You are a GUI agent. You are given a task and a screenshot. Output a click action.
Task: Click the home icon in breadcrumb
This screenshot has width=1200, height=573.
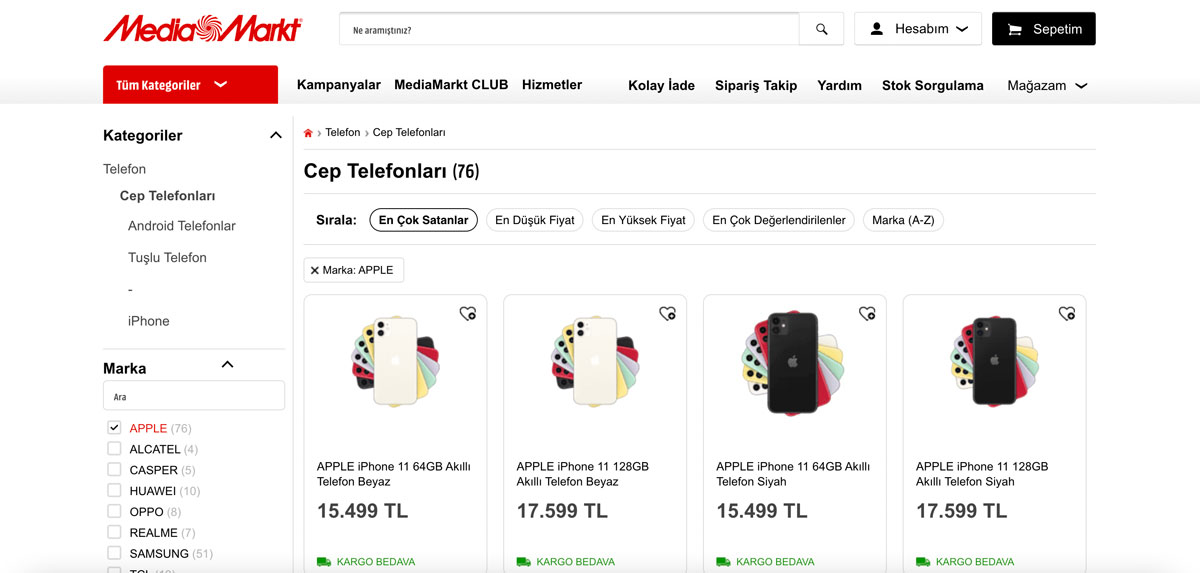[x=308, y=133]
